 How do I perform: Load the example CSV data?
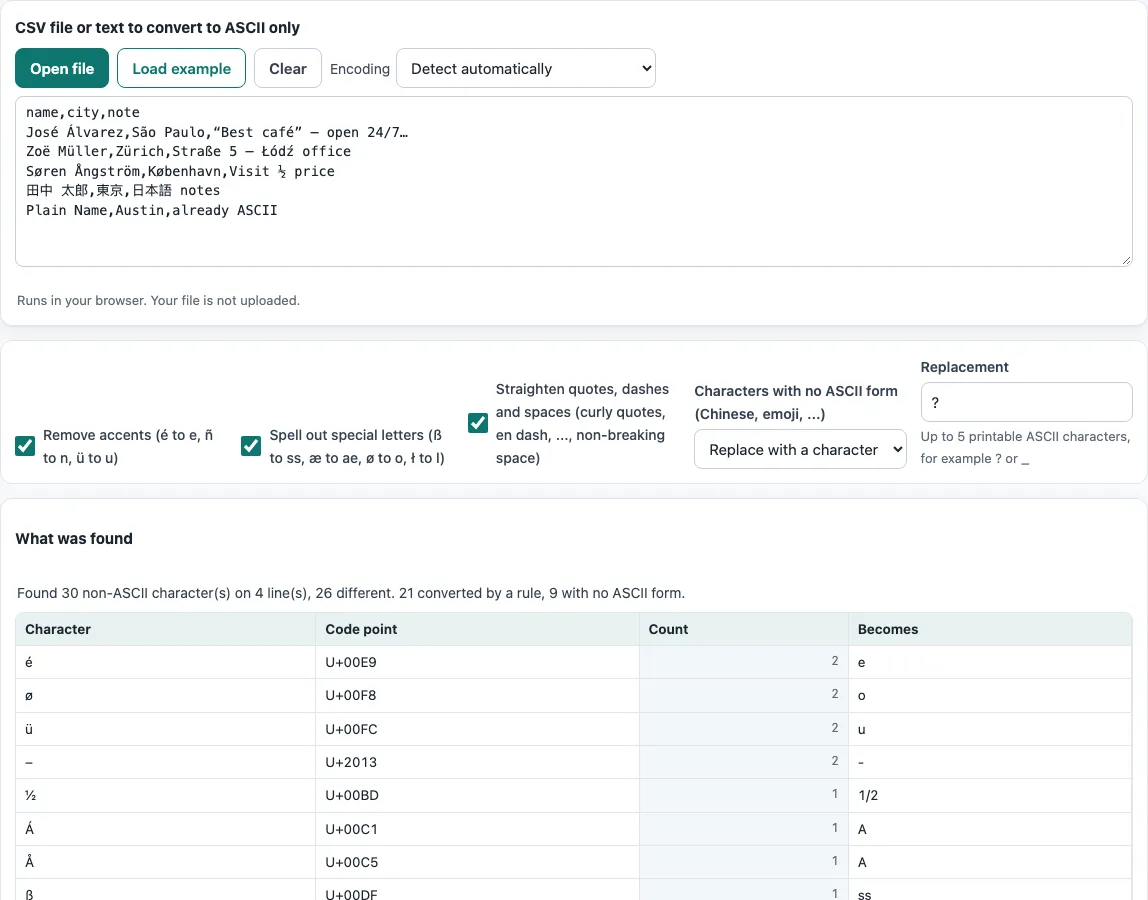click(x=182, y=68)
